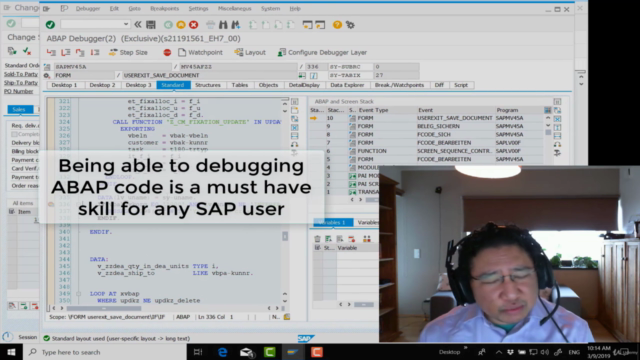Image resolution: width=640 pixels, height=360 pixels.
Task: Open the Miscellaneous menu
Action: click(235, 9)
